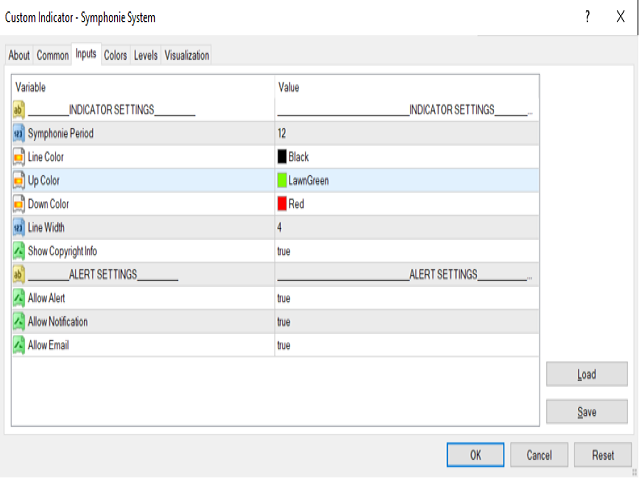Go to the Colors tab
This screenshot has height=480, width=640.
coord(115,56)
